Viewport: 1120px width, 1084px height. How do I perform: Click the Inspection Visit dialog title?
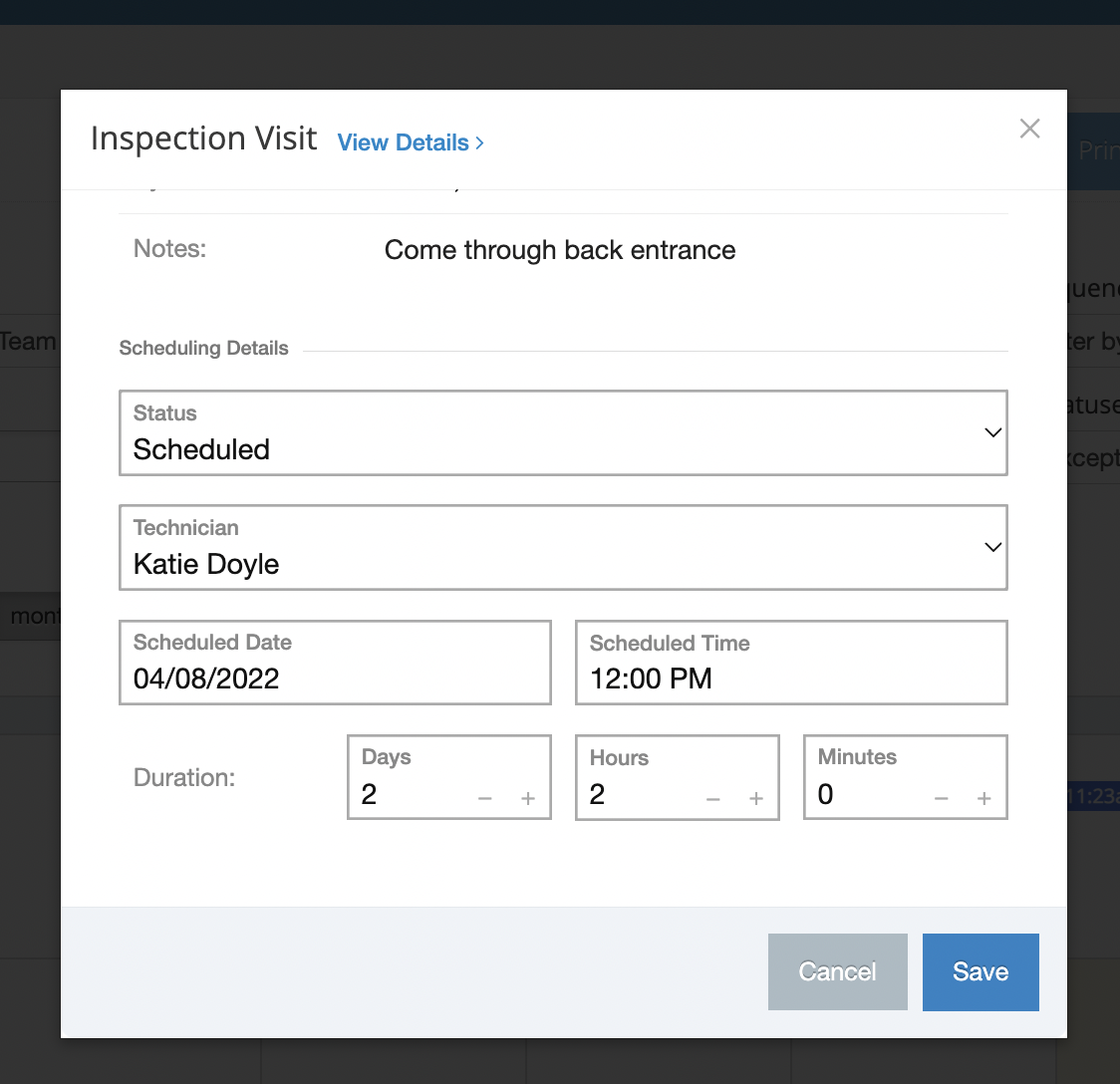[203, 138]
